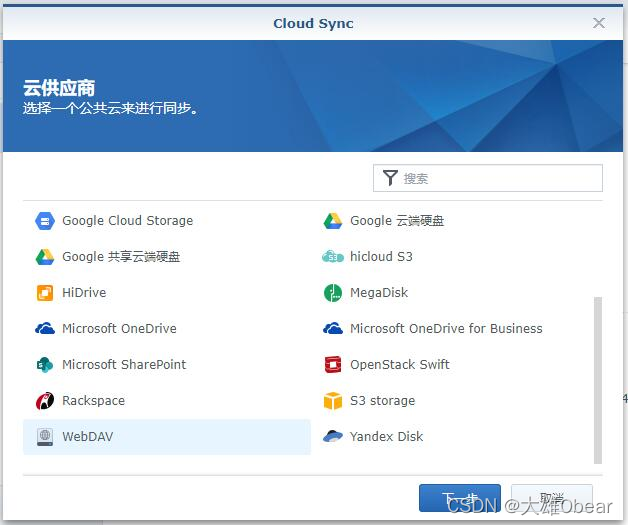Choose the Microsoft SharePoint icon
This screenshot has width=628, height=525.
[45, 365]
